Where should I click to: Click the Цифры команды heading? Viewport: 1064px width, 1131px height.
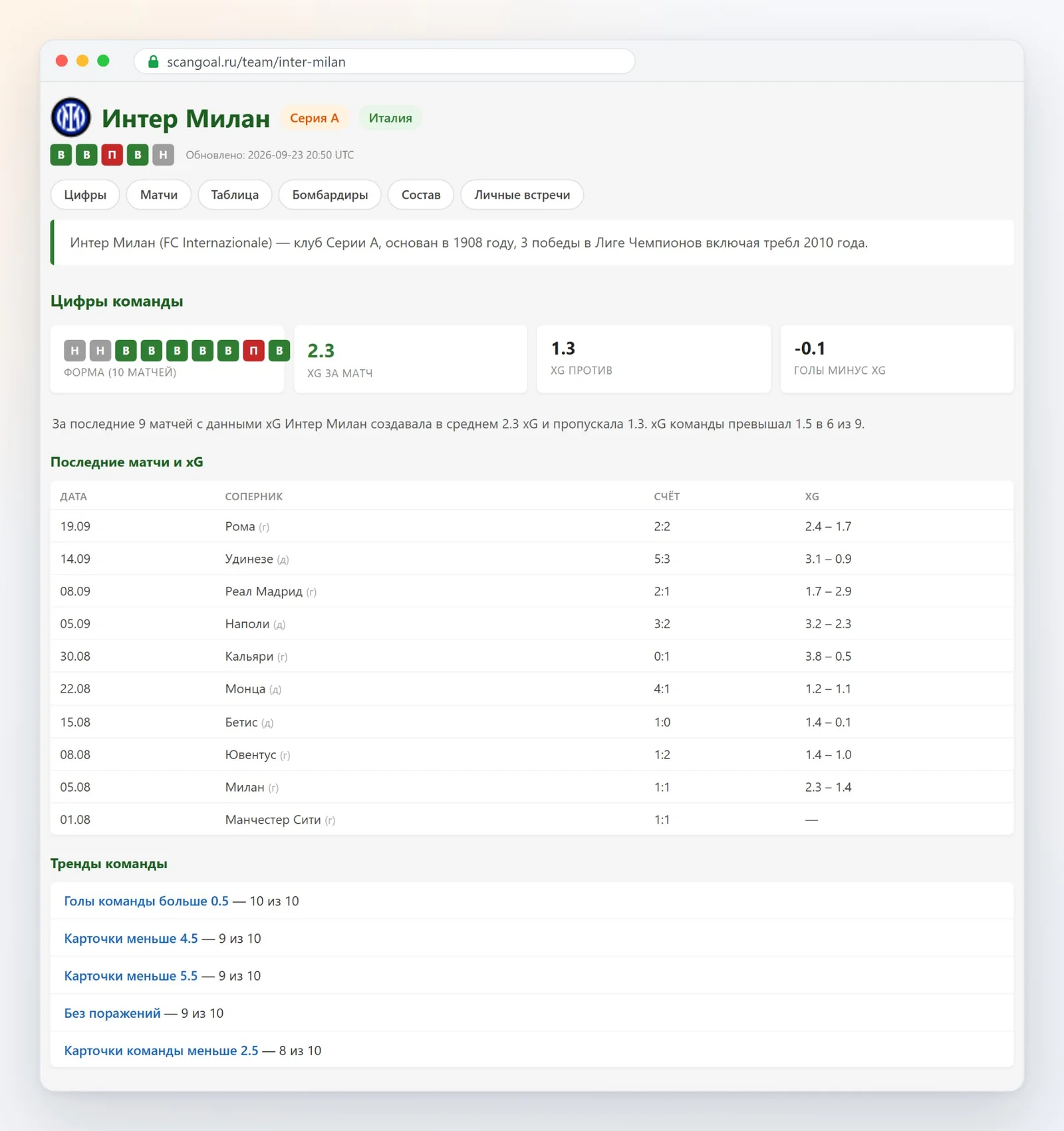coord(117,301)
